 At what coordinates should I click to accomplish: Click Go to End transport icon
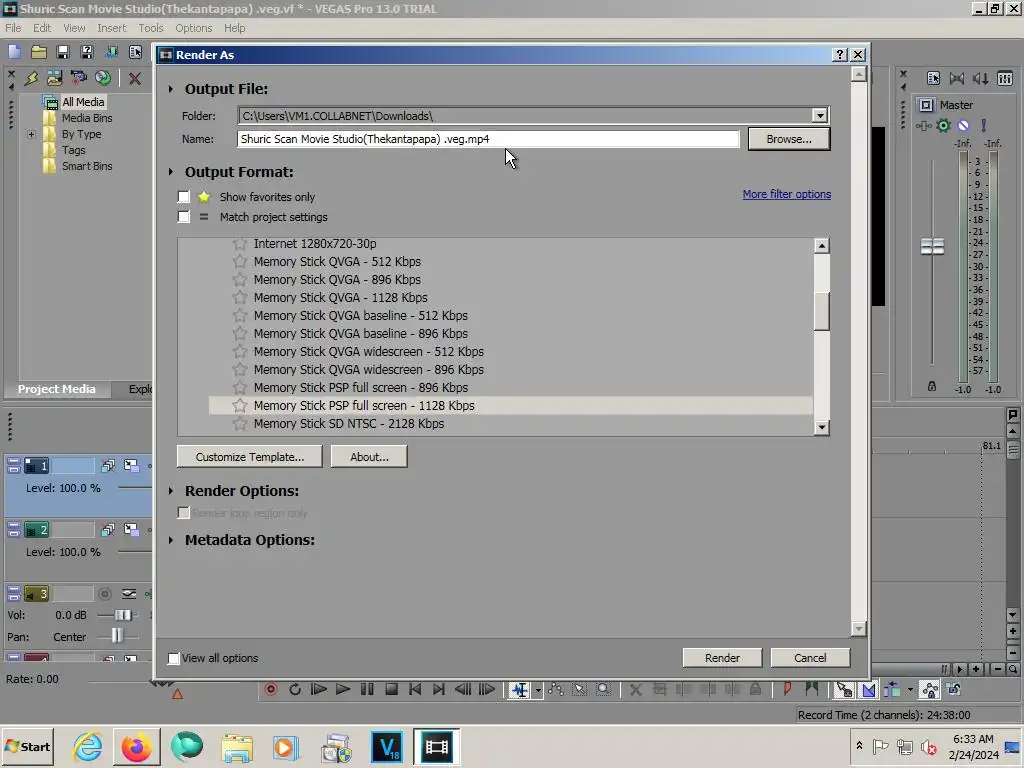pyautogui.click(x=439, y=689)
